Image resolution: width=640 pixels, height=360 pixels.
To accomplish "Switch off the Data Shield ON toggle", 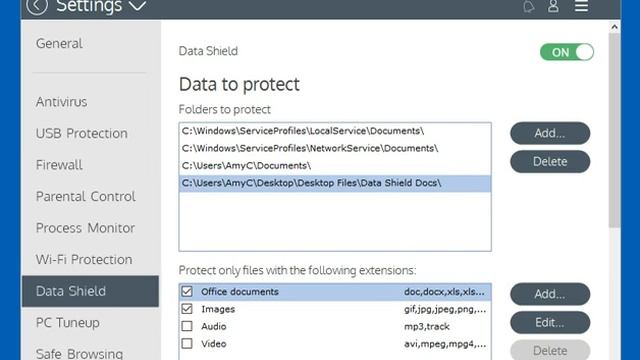I will click(567, 52).
